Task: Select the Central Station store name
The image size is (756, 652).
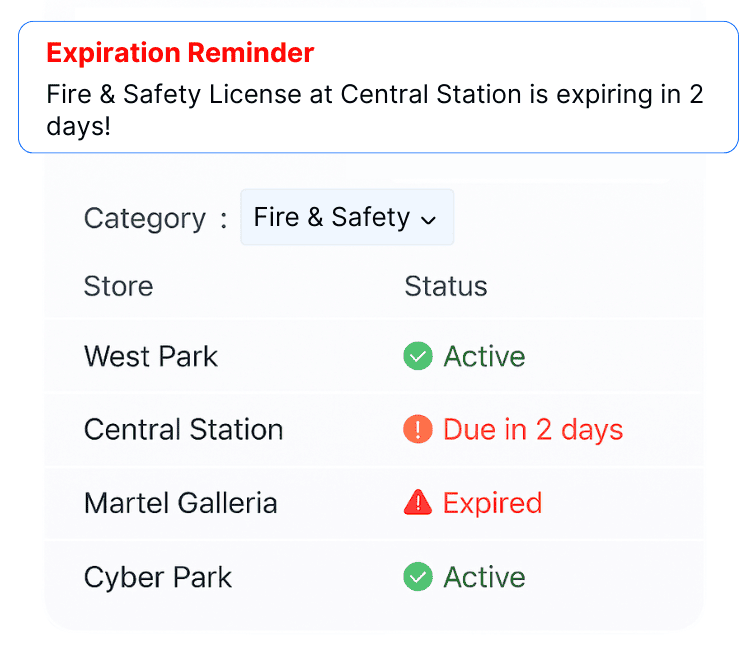Action: [183, 430]
